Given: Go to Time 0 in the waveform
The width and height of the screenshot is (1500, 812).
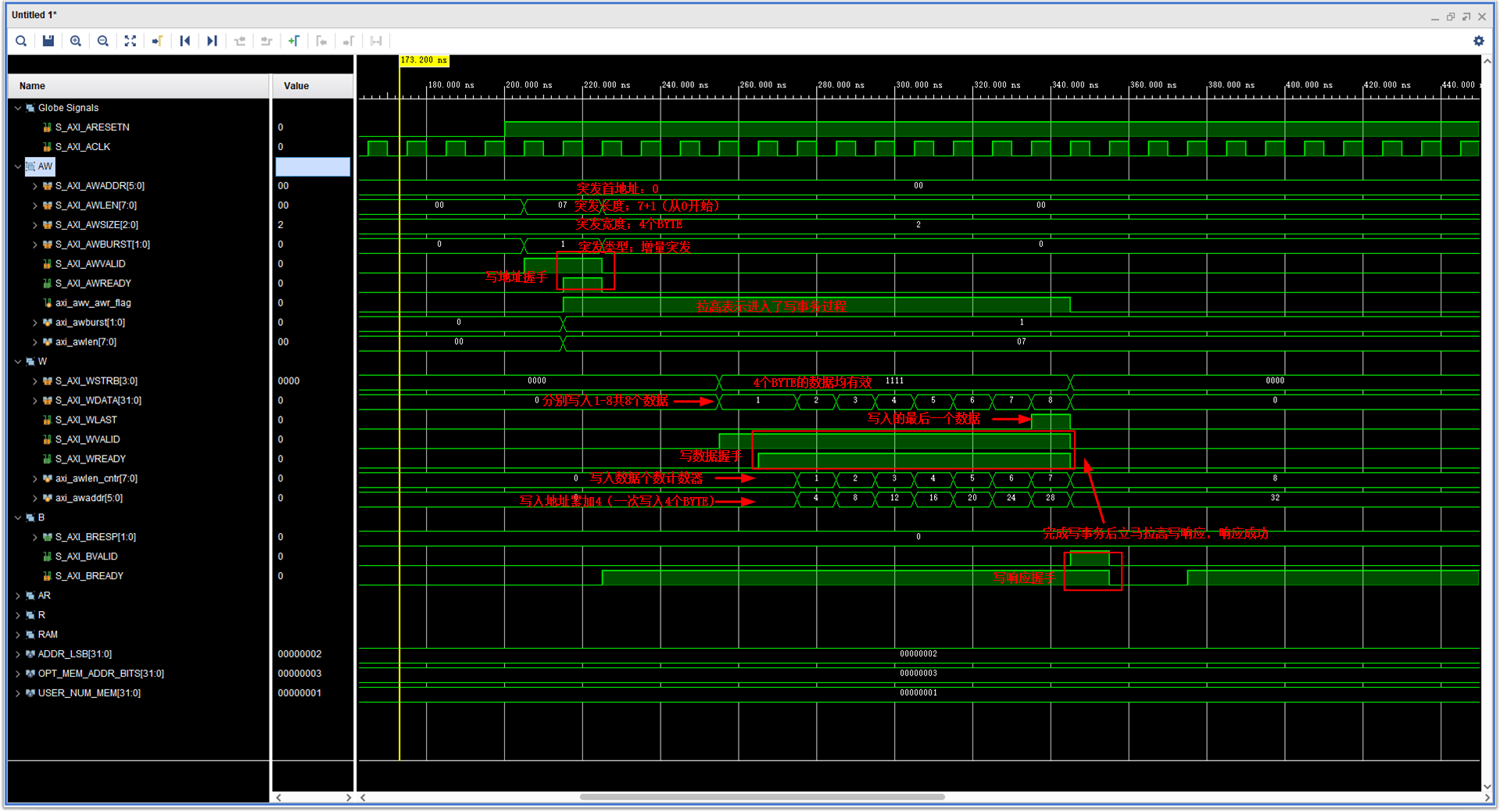Looking at the screenshot, I should coord(185,41).
